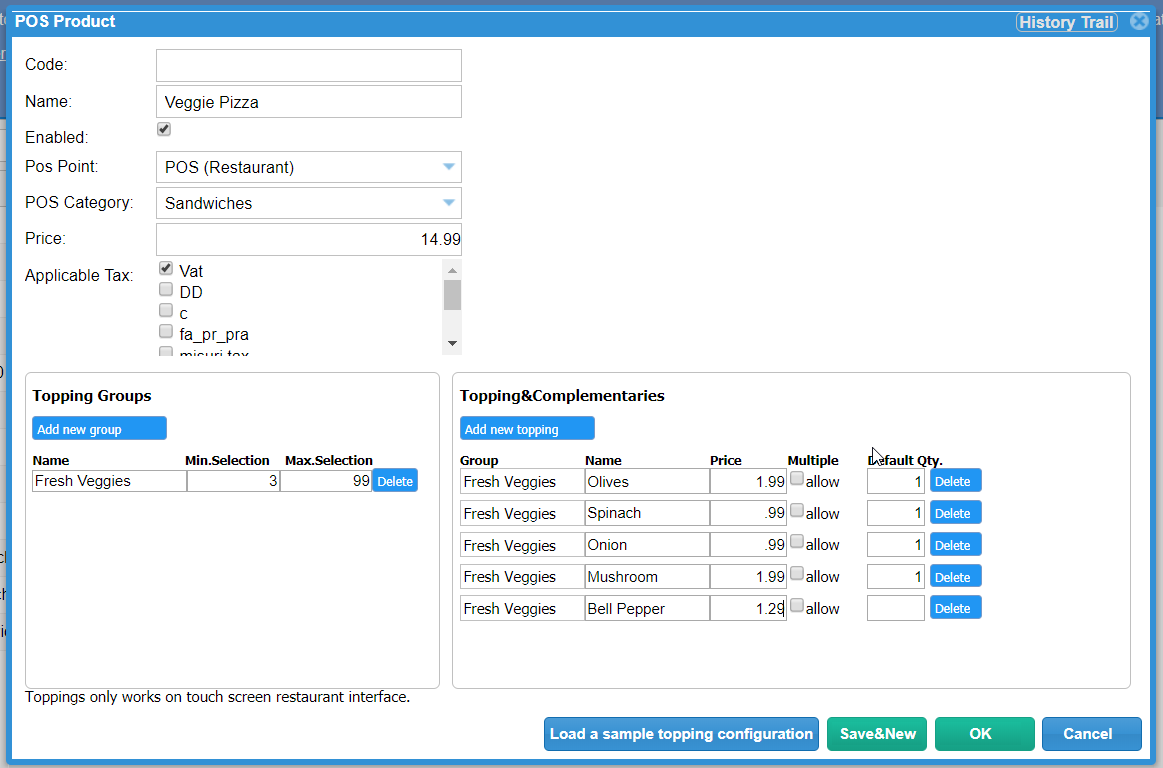1163x768 pixels.
Task: Close the POS Product dialog with X icon
Action: pos(1139,22)
